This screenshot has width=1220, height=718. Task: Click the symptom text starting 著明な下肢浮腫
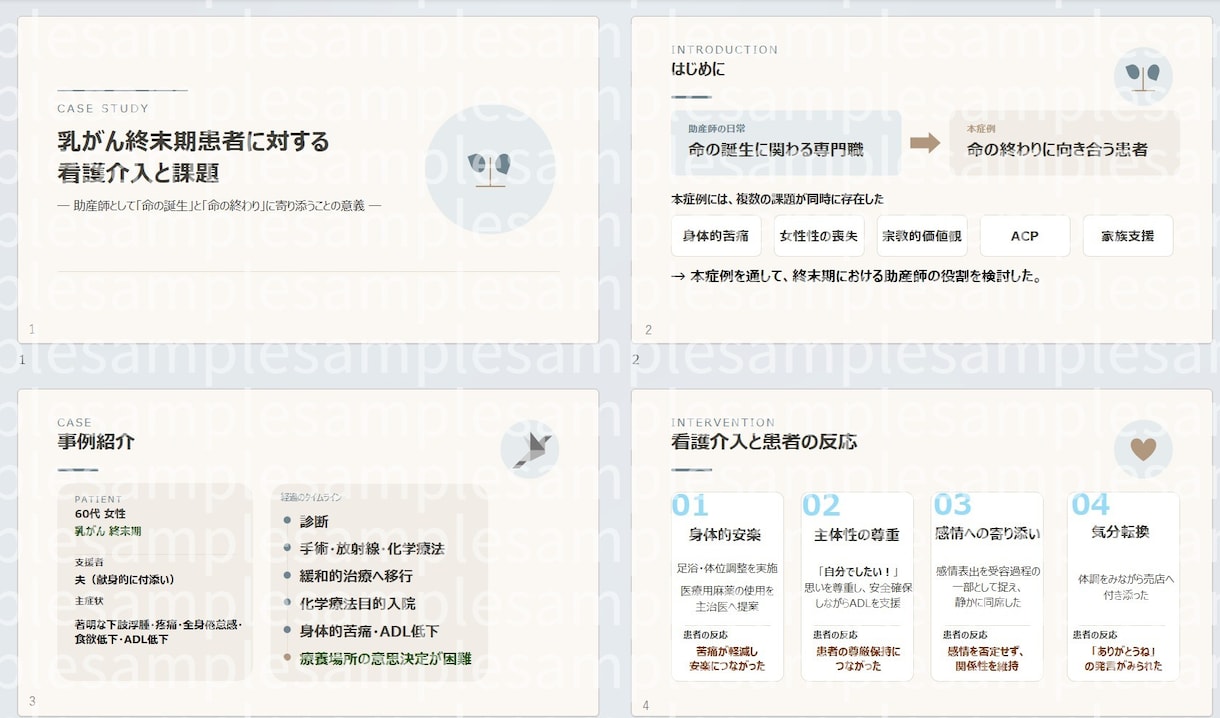(x=158, y=631)
